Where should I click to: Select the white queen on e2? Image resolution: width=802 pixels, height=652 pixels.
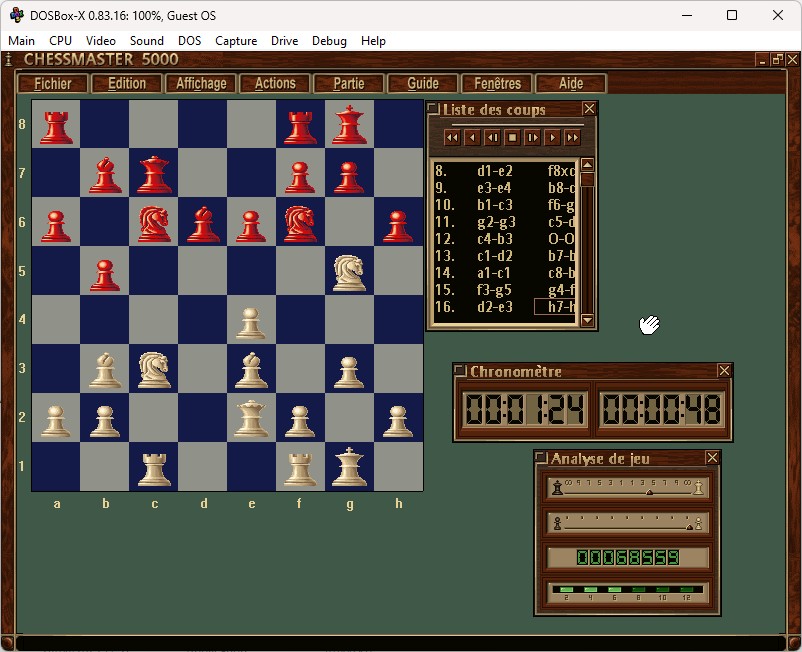pyautogui.click(x=251, y=418)
